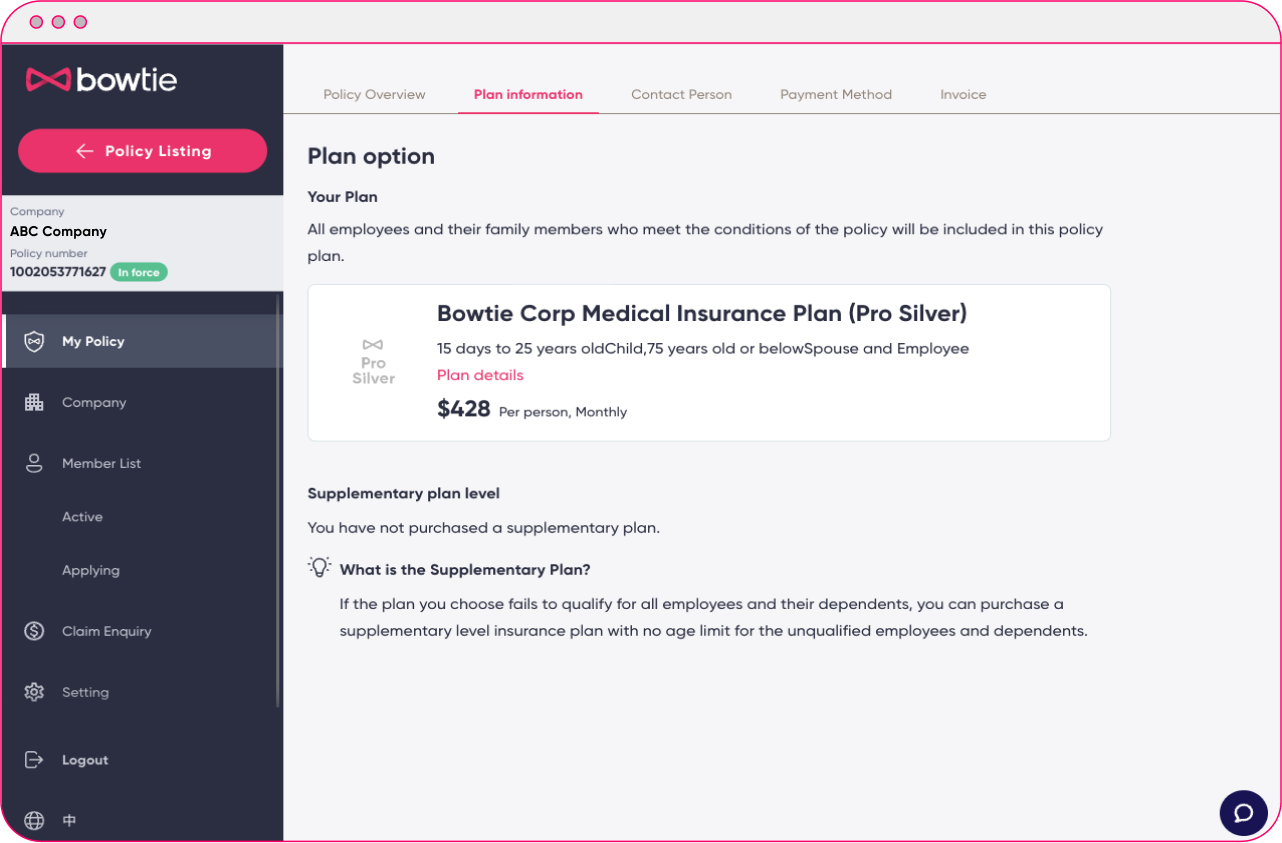This screenshot has width=1282, height=843.
Task: View the Payment Method tab
Action: [x=836, y=94]
